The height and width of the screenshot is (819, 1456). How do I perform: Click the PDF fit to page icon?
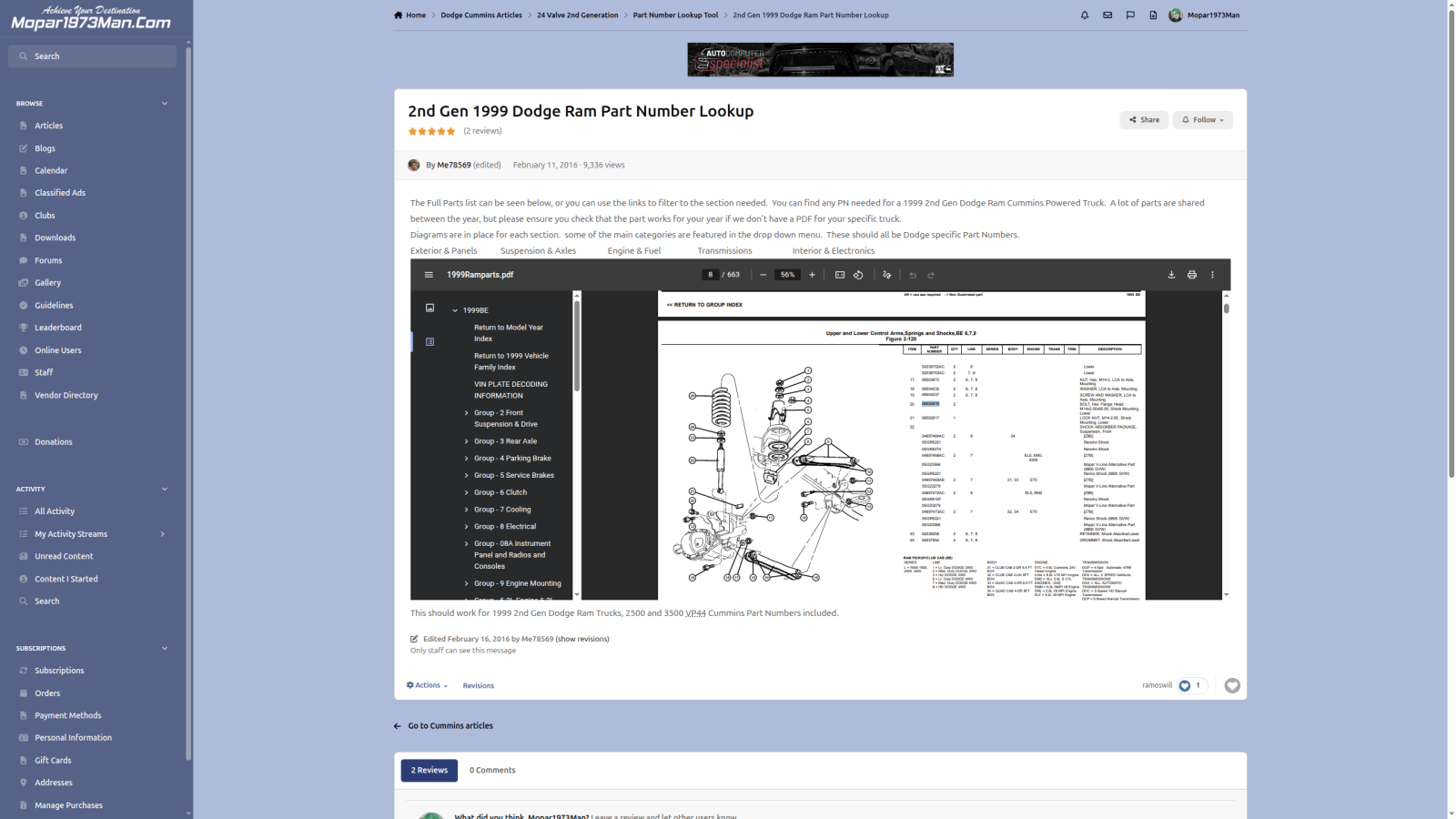point(840,275)
